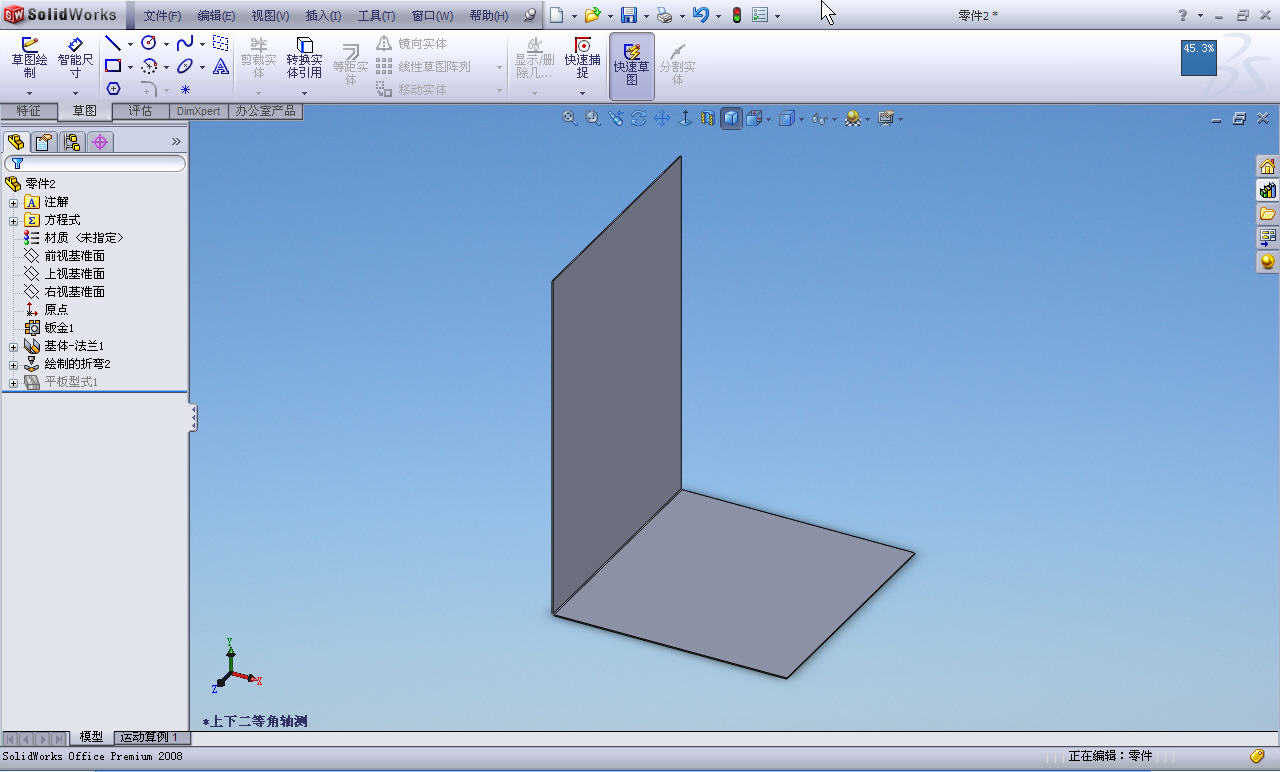Viewport: 1280px width, 772px height.
Task: Select 前视基准面 front plane in tree
Action: tap(74, 256)
